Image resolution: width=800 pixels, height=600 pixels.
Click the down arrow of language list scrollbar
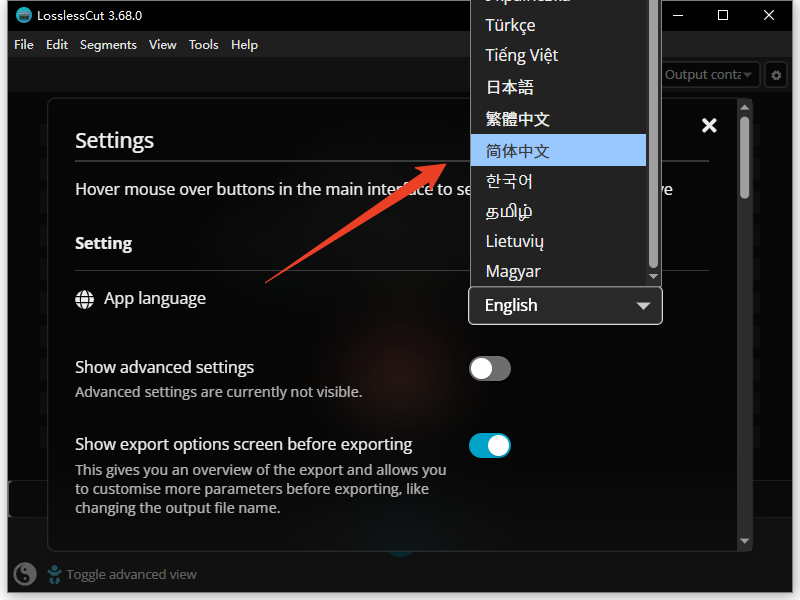pyautogui.click(x=654, y=276)
